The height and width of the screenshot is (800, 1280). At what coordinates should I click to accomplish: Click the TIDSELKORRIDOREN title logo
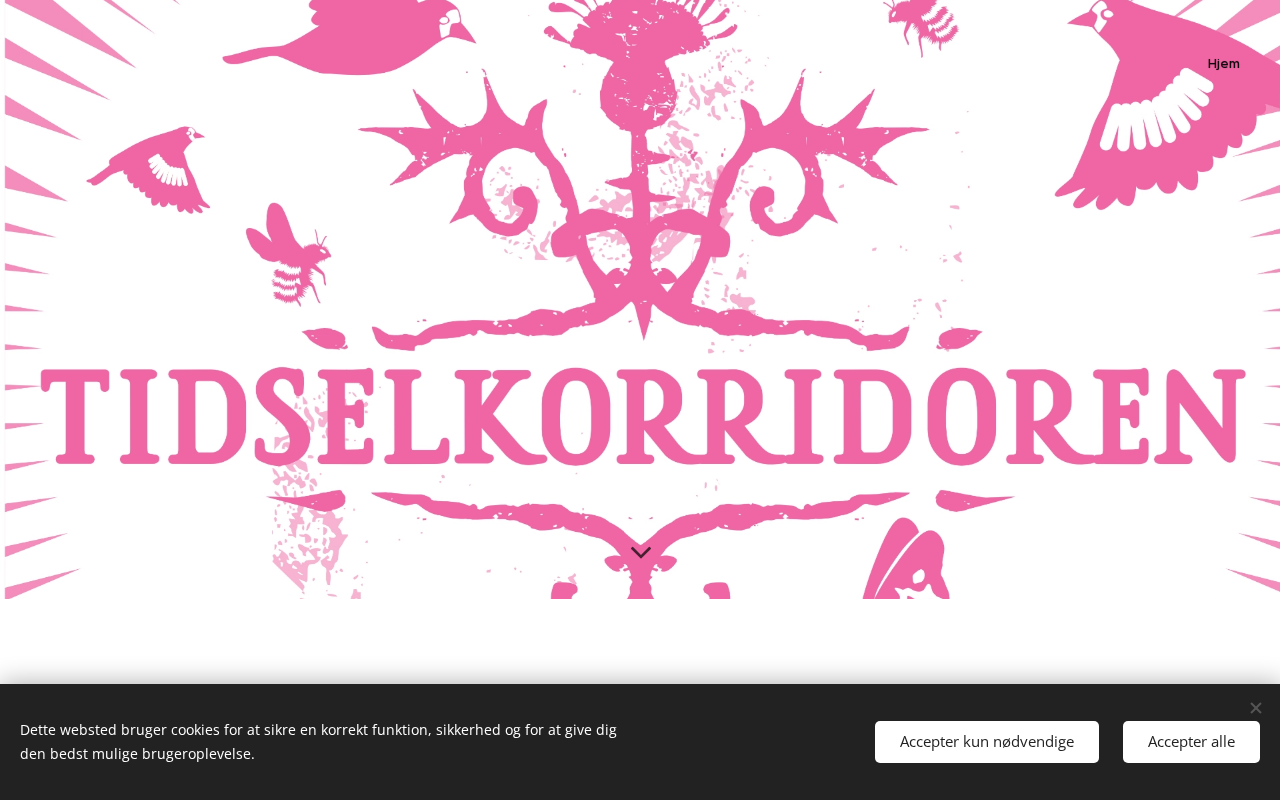(643, 417)
